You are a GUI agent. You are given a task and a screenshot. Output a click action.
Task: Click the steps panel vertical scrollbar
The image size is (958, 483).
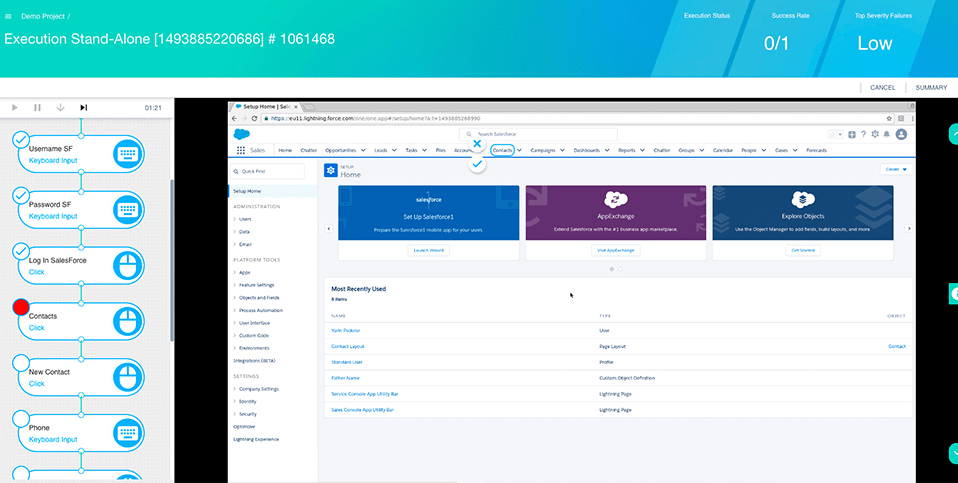[x=172, y=260]
